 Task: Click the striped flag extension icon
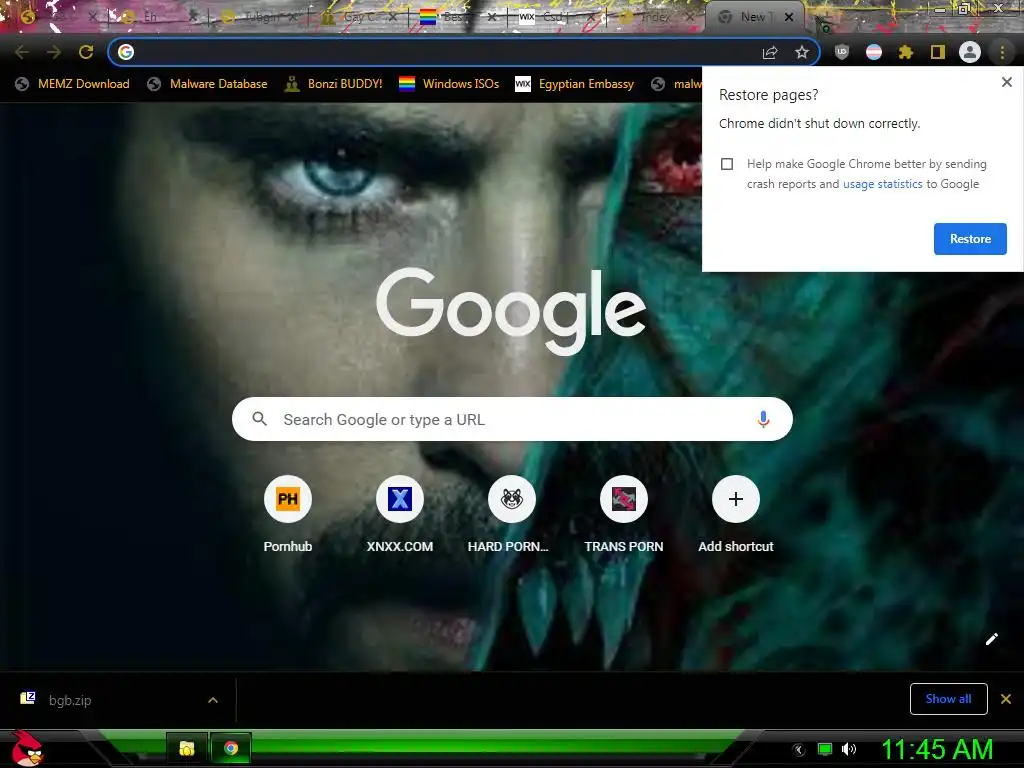(874, 52)
